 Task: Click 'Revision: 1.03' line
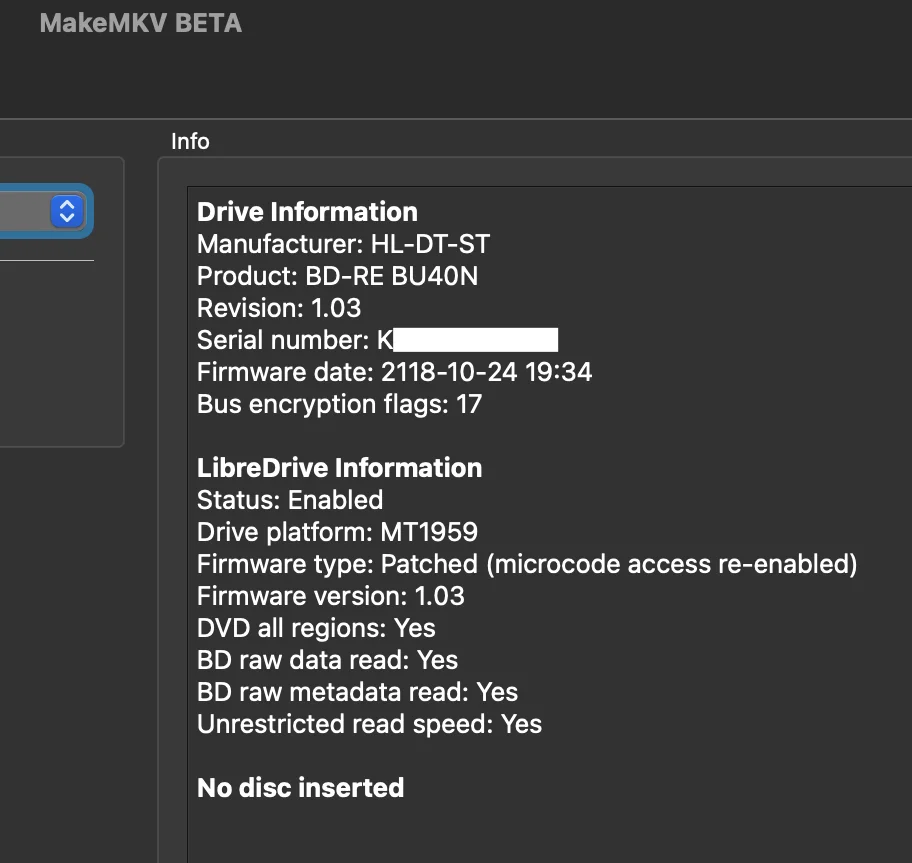pos(279,308)
